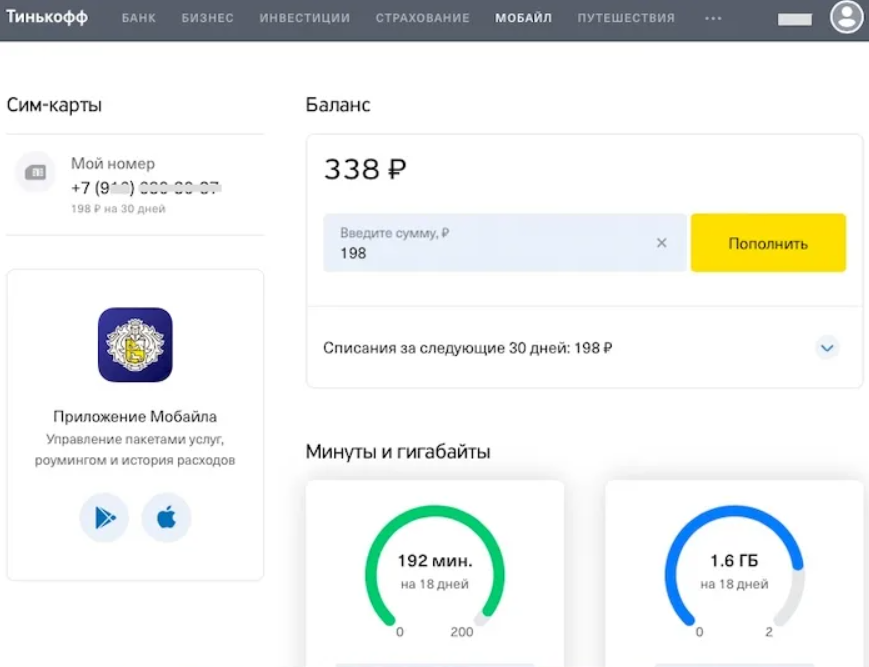This screenshot has width=869, height=667.
Task: Open the Банк navigation tab
Action: click(x=139, y=18)
